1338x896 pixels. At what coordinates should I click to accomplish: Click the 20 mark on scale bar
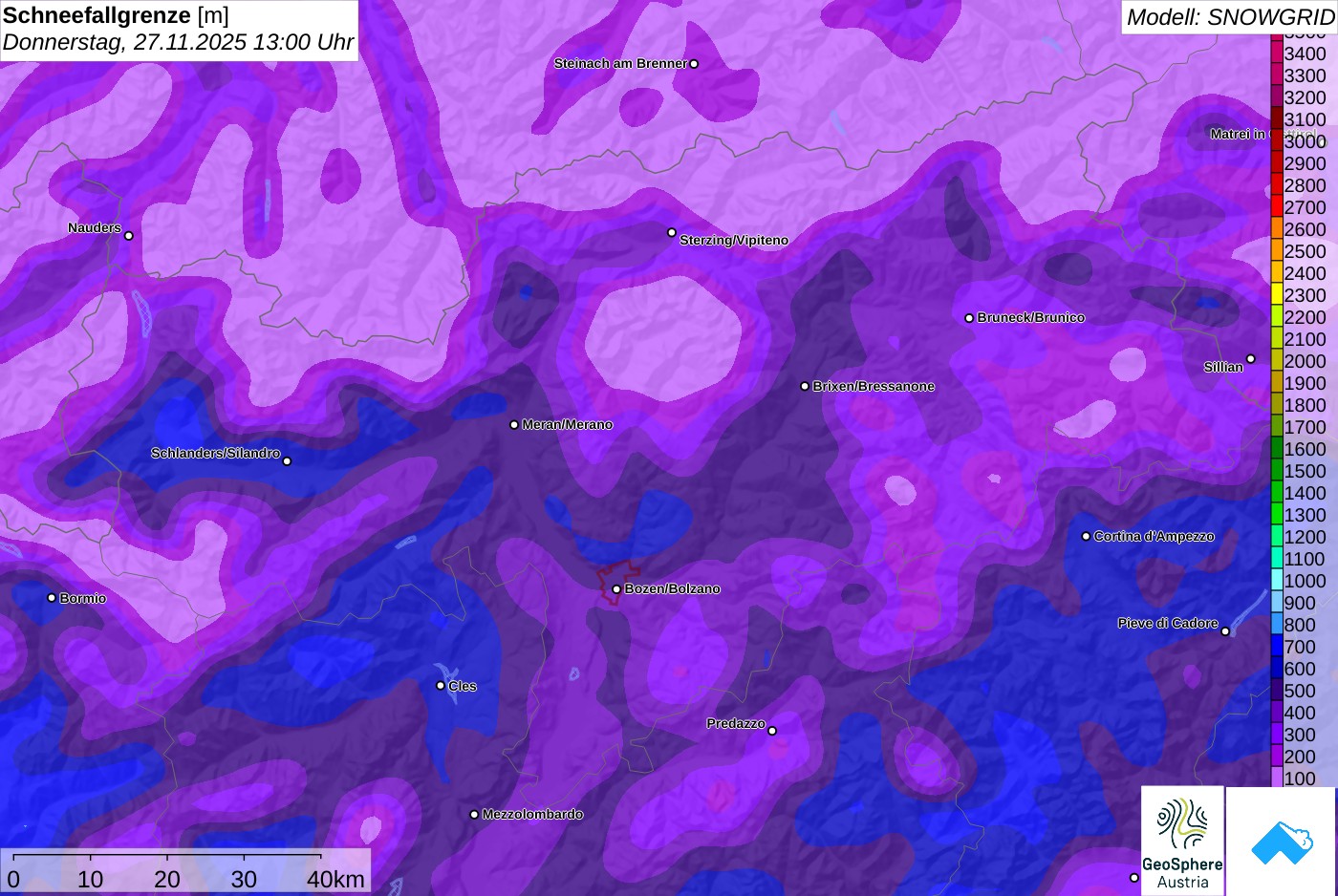coord(167,879)
